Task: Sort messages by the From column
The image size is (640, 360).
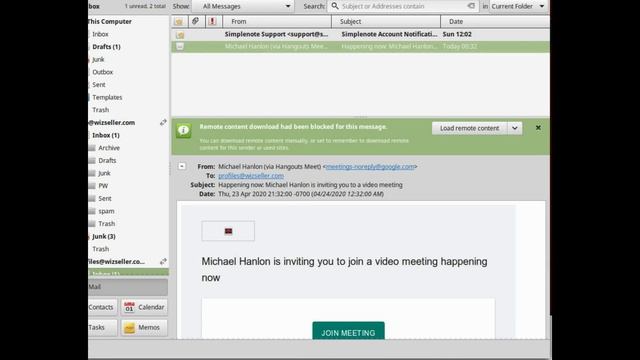Action: (277, 22)
